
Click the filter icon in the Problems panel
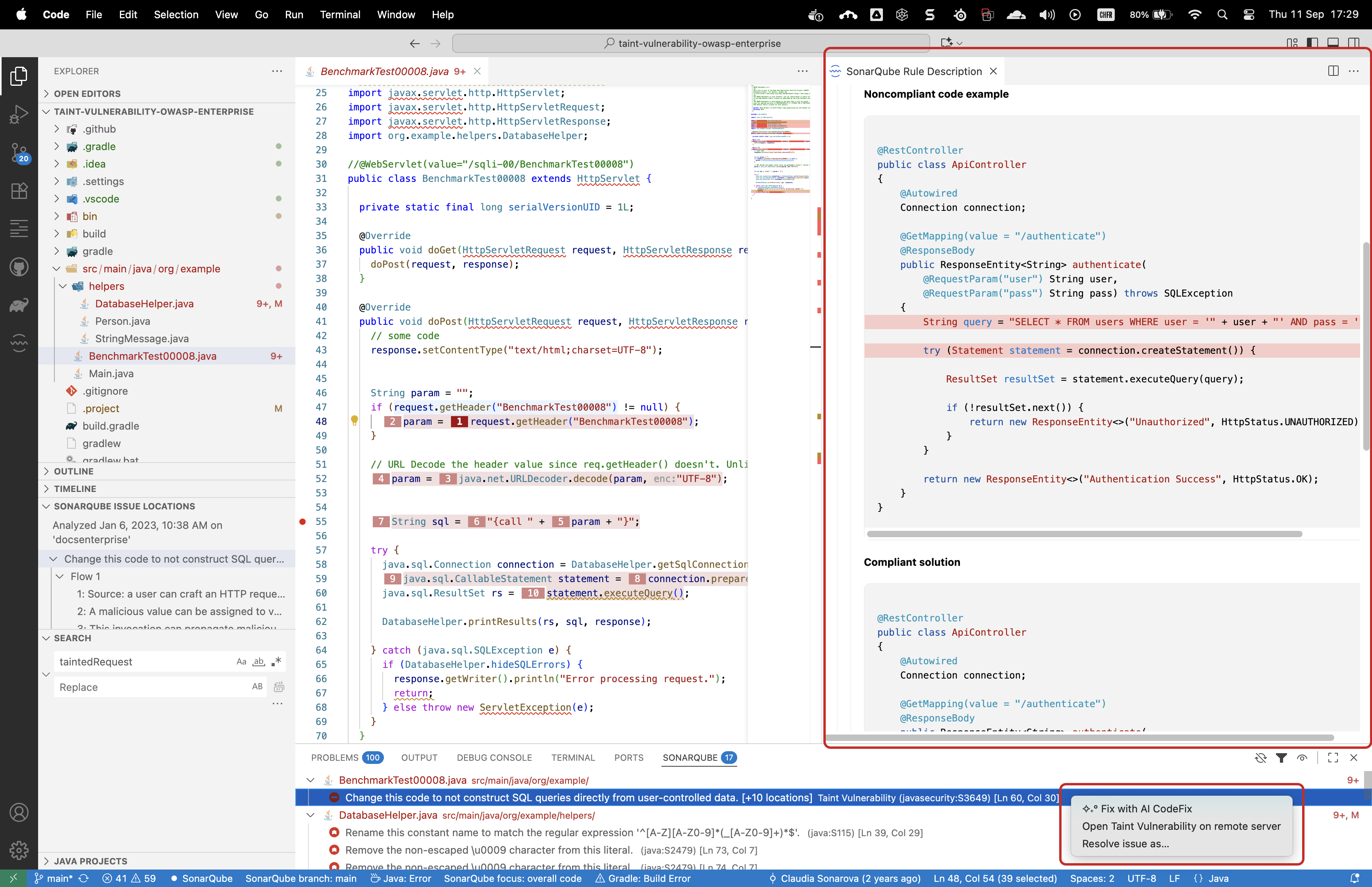click(x=1281, y=758)
